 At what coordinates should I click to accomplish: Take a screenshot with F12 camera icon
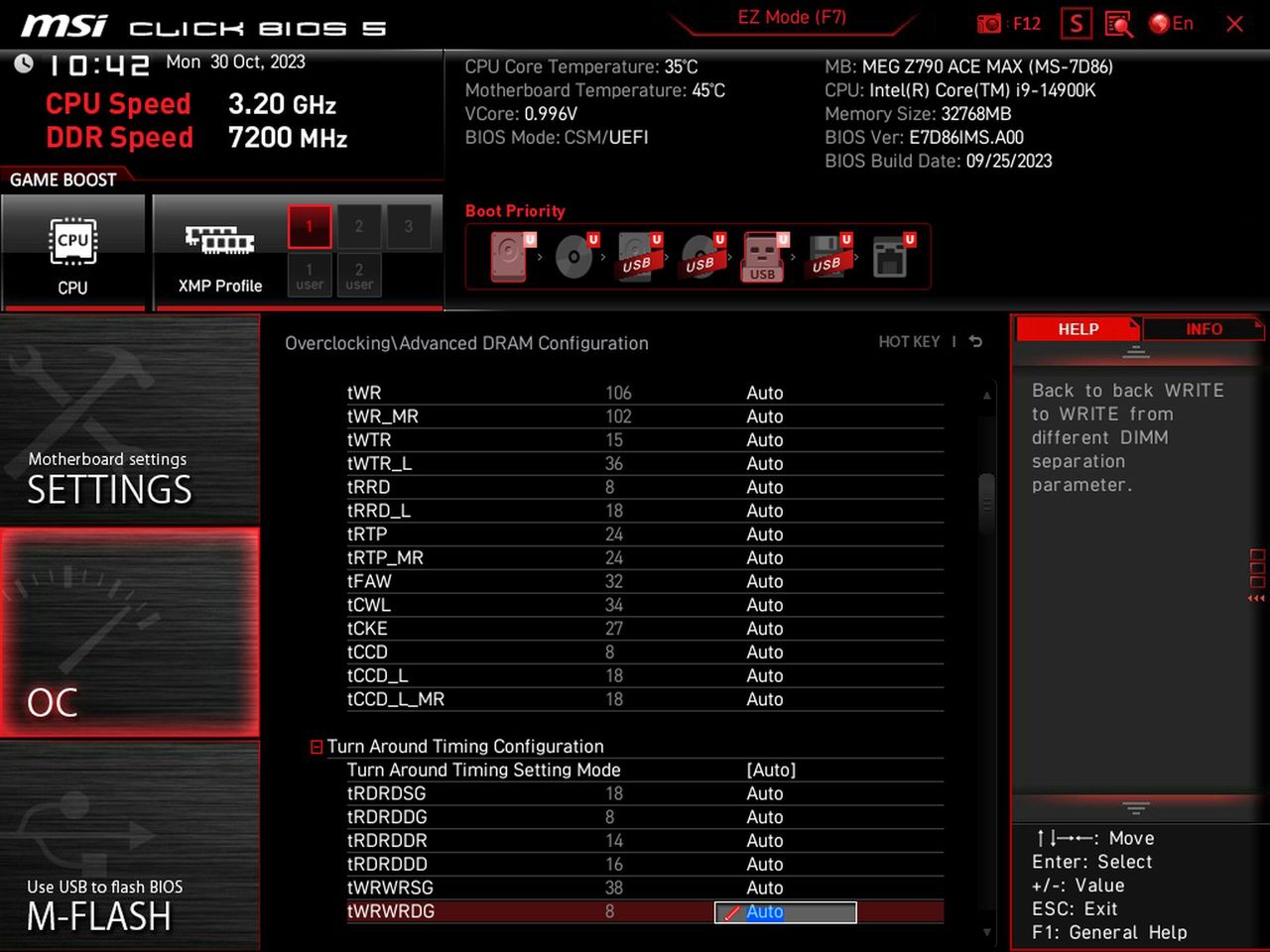pos(1008,24)
